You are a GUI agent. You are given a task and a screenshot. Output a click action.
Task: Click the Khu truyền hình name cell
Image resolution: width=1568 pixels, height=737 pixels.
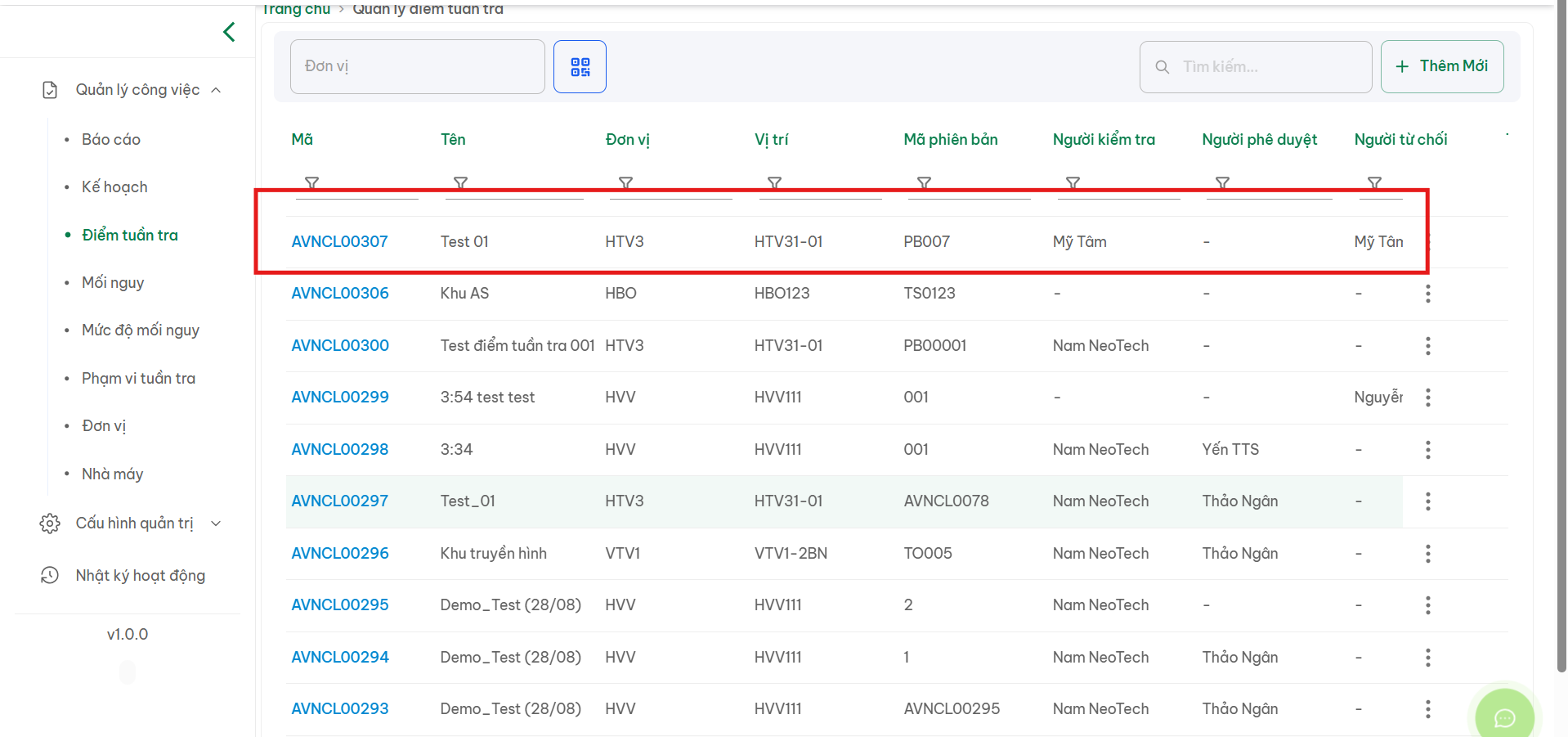pos(493,554)
